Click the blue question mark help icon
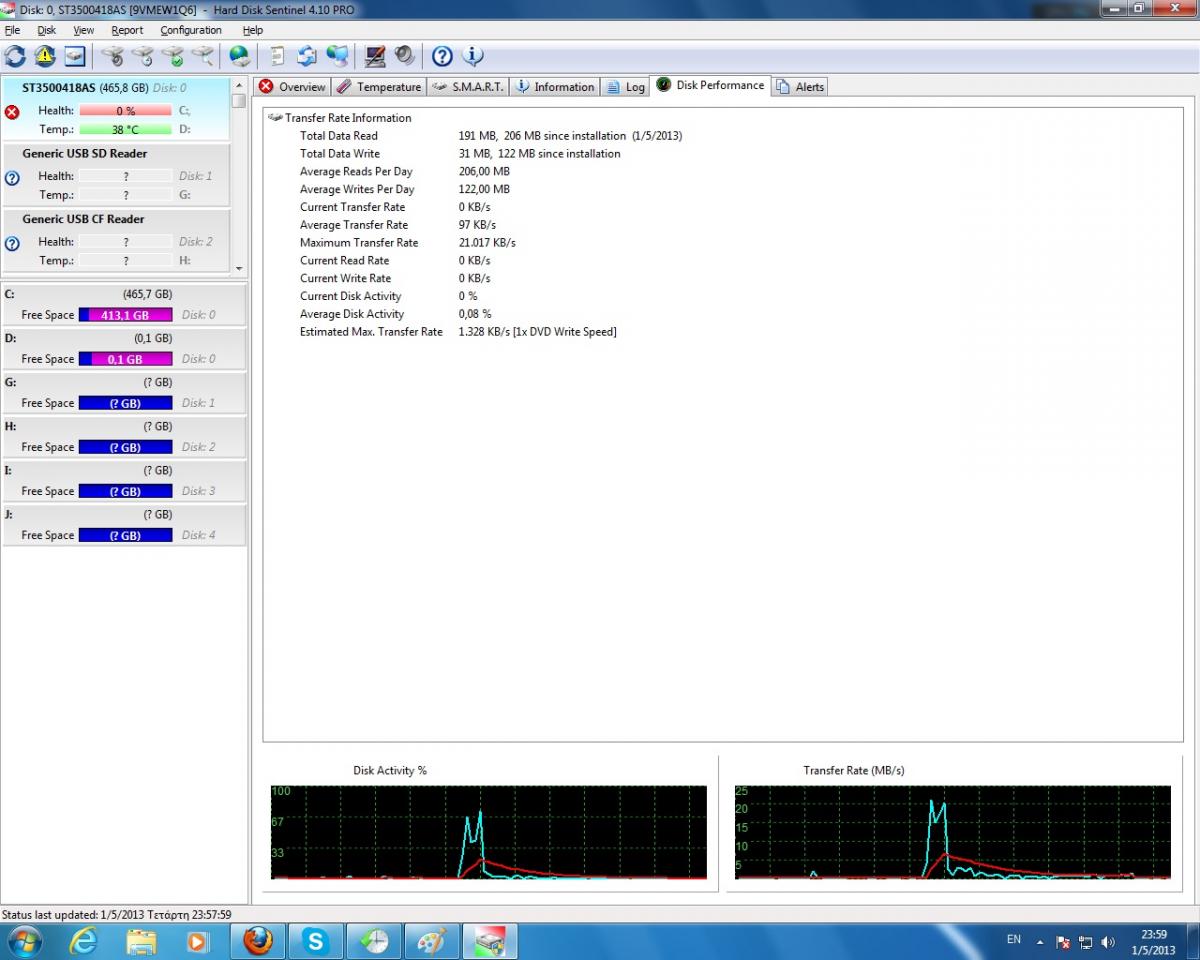This screenshot has height=960, width=1200. point(442,56)
